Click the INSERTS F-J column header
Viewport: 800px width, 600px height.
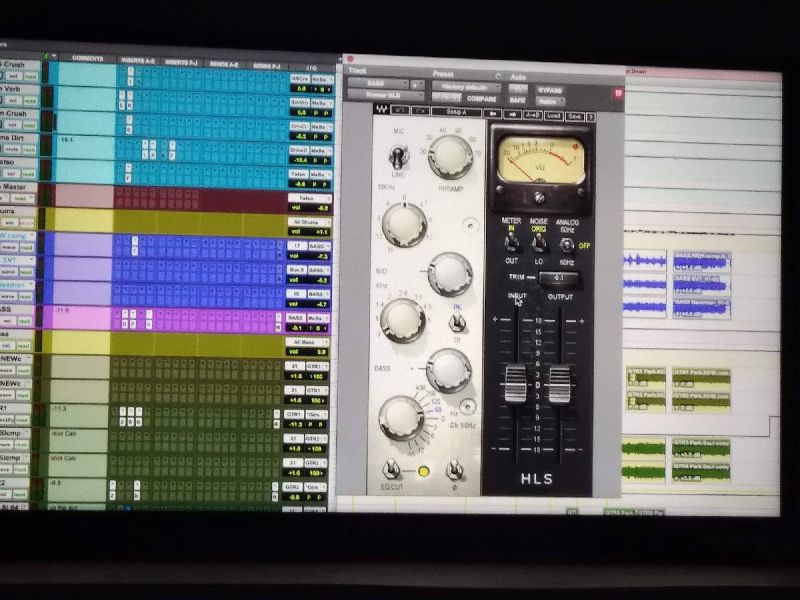coord(181,62)
